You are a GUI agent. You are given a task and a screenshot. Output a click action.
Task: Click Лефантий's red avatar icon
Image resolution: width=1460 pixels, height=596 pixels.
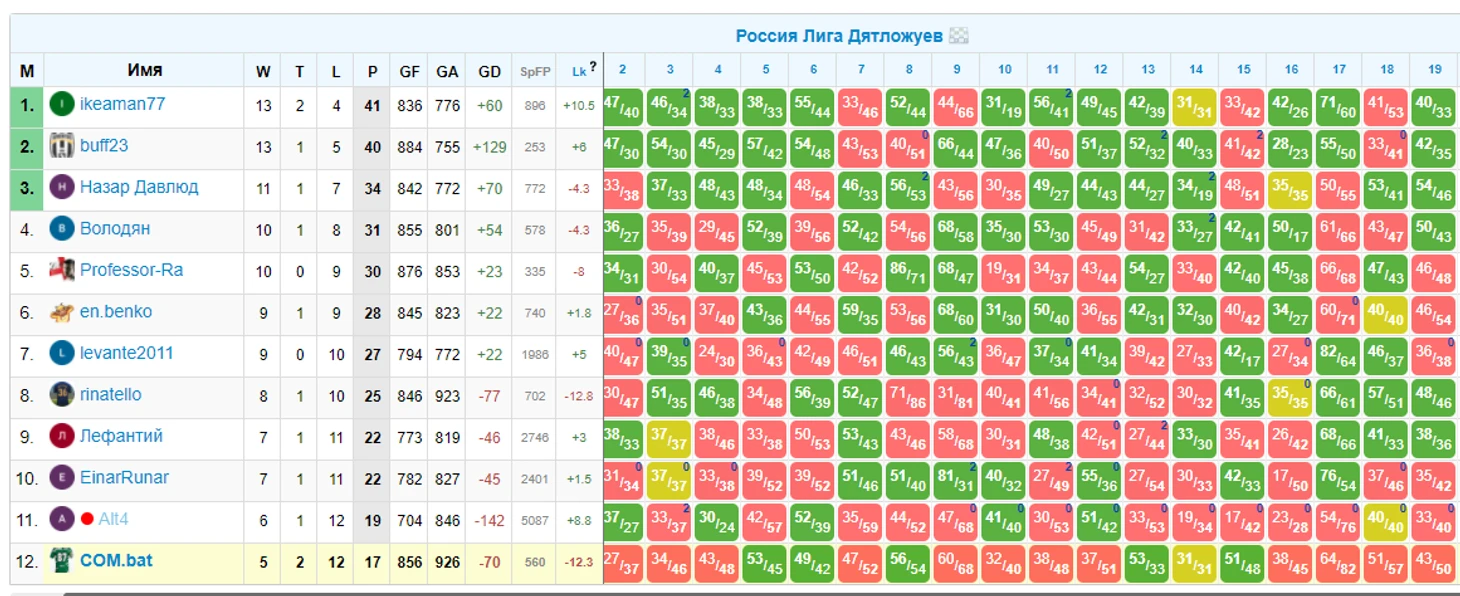click(62, 436)
